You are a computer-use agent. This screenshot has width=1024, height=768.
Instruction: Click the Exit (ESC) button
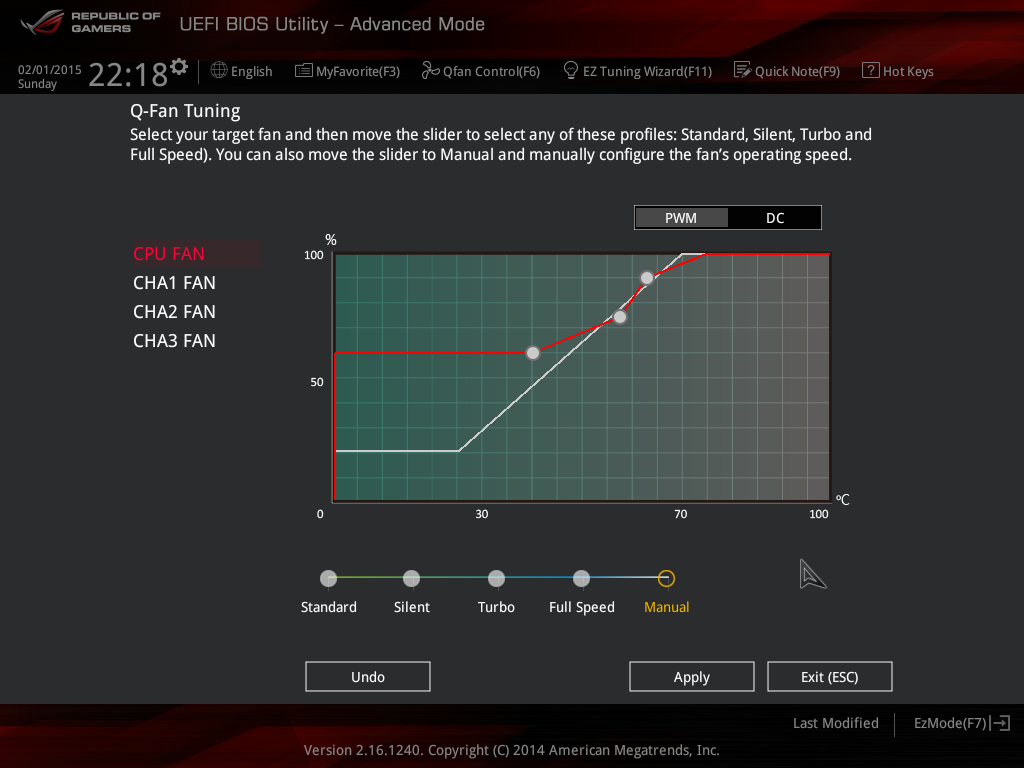pyautogui.click(x=829, y=677)
